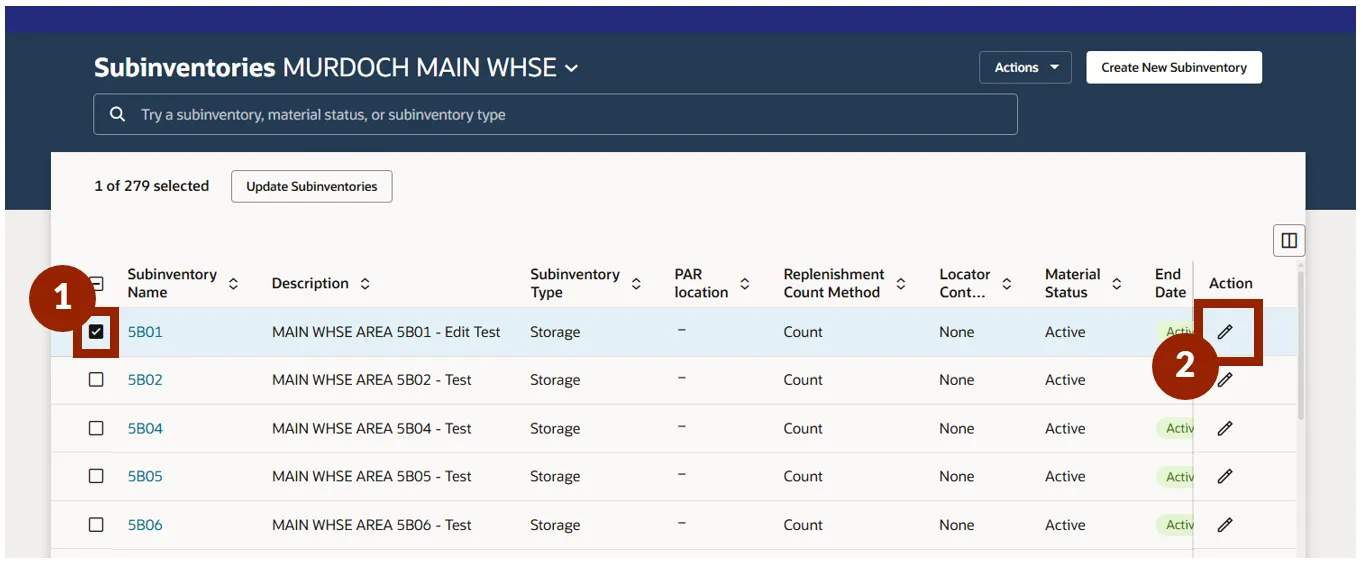This screenshot has width=1363, height=568.
Task: Select the 5B02 row checkbox
Action: click(x=96, y=380)
